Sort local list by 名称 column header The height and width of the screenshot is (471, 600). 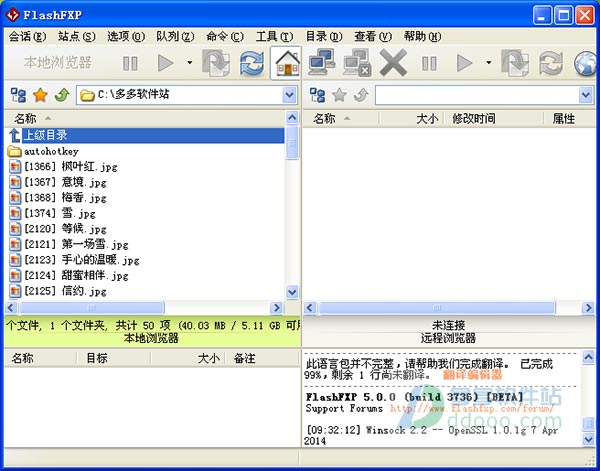pos(145,119)
